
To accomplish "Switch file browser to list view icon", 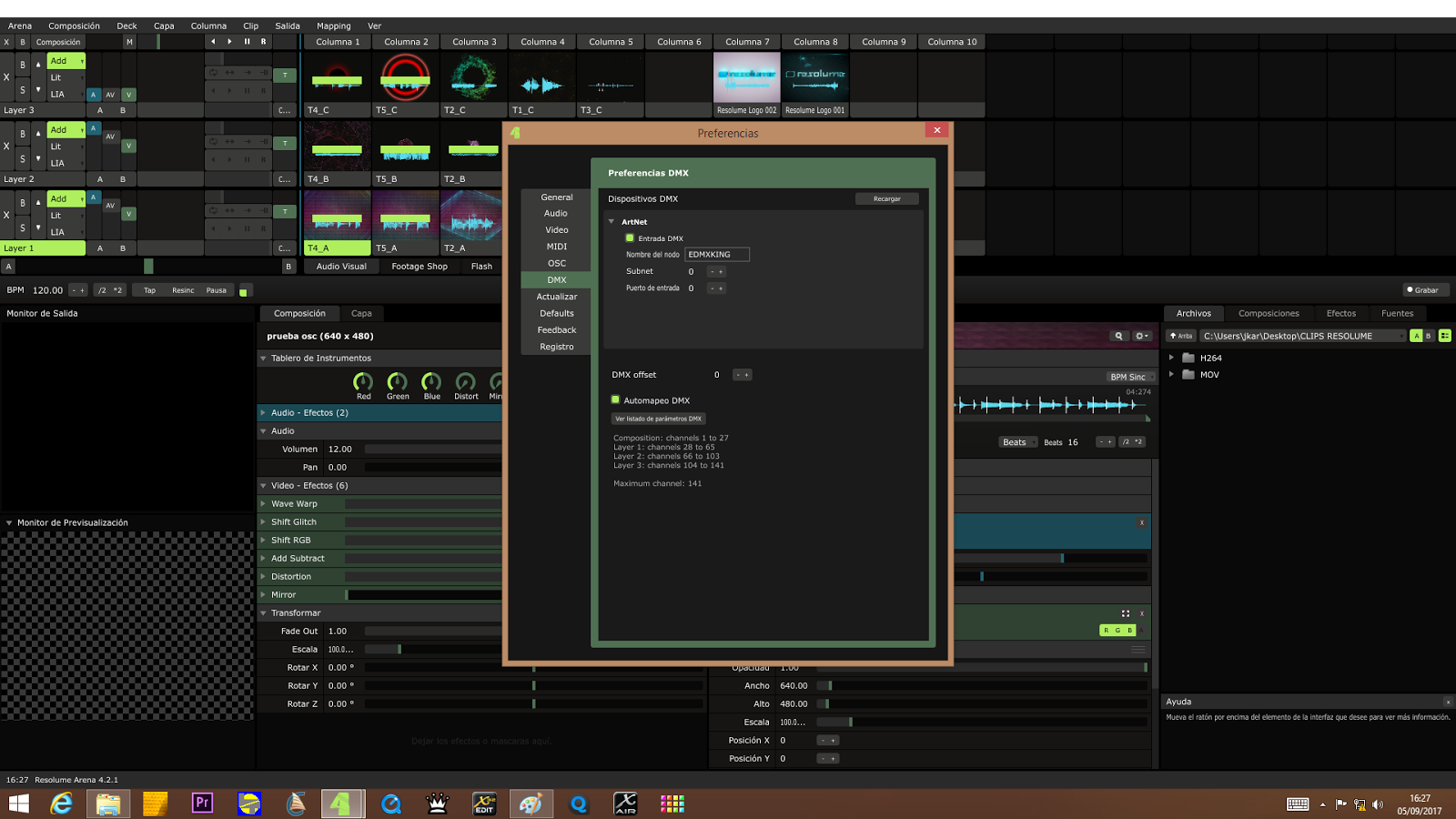I will click(x=1445, y=336).
